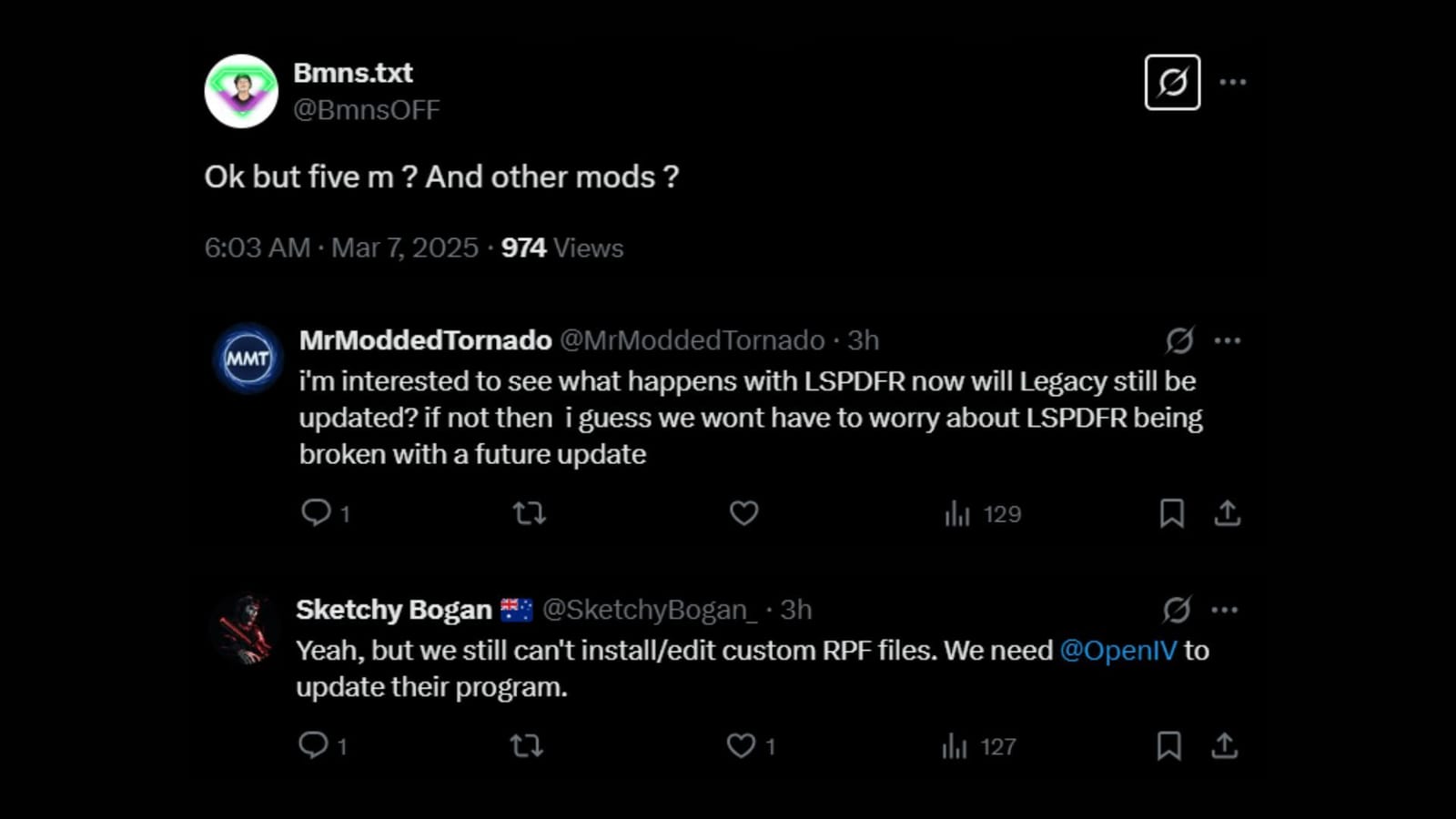Image resolution: width=1456 pixels, height=819 pixels.
Task: Select the MrModdedTornado username
Action: click(x=424, y=339)
